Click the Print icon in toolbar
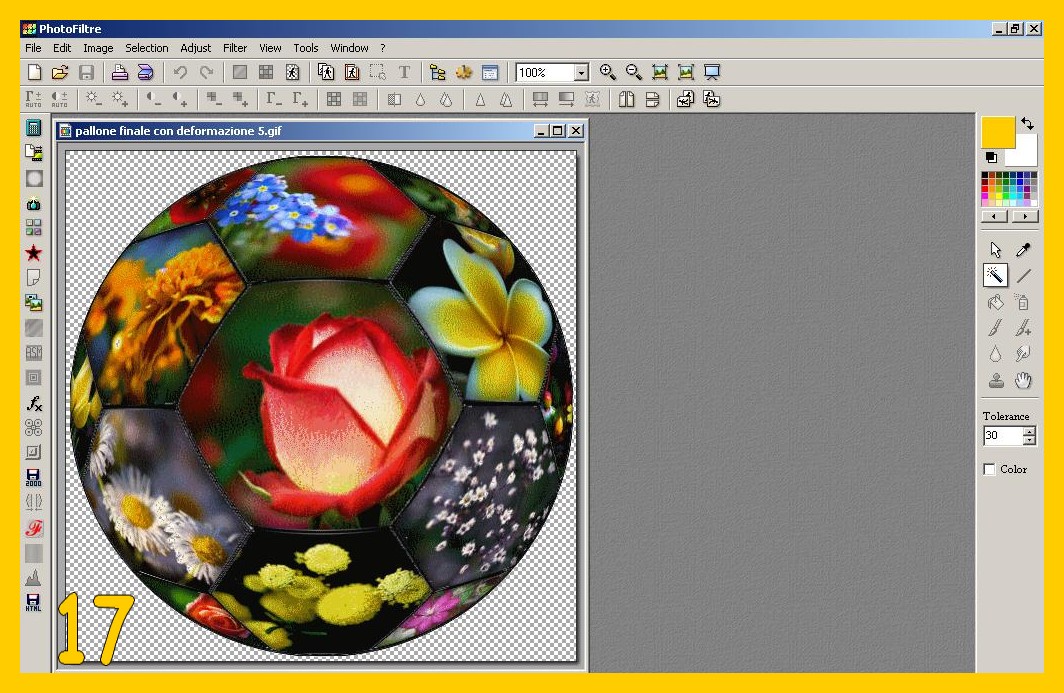Image resolution: width=1064 pixels, height=693 pixels. tap(119, 72)
